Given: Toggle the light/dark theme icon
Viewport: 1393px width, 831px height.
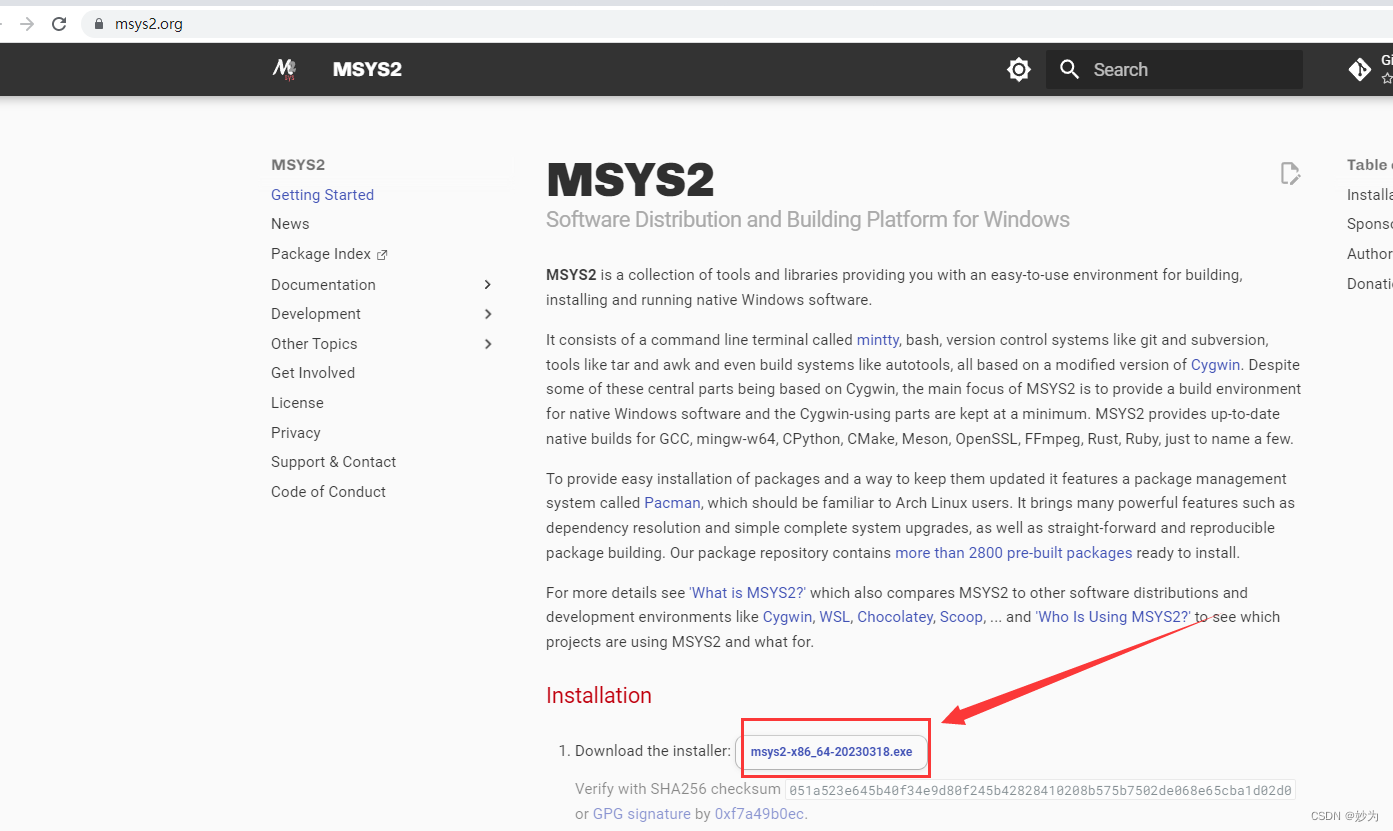Looking at the screenshot, I should (x=1019, y=69).
